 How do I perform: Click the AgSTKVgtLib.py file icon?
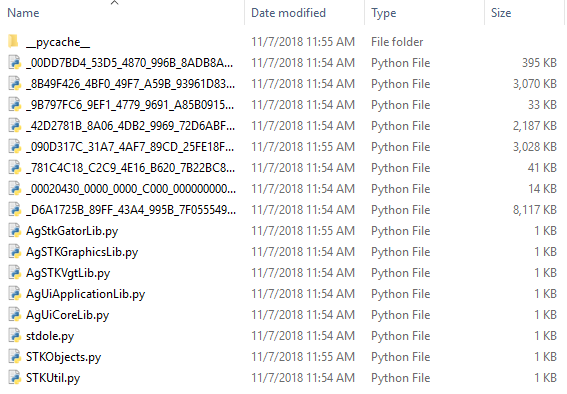14,273
